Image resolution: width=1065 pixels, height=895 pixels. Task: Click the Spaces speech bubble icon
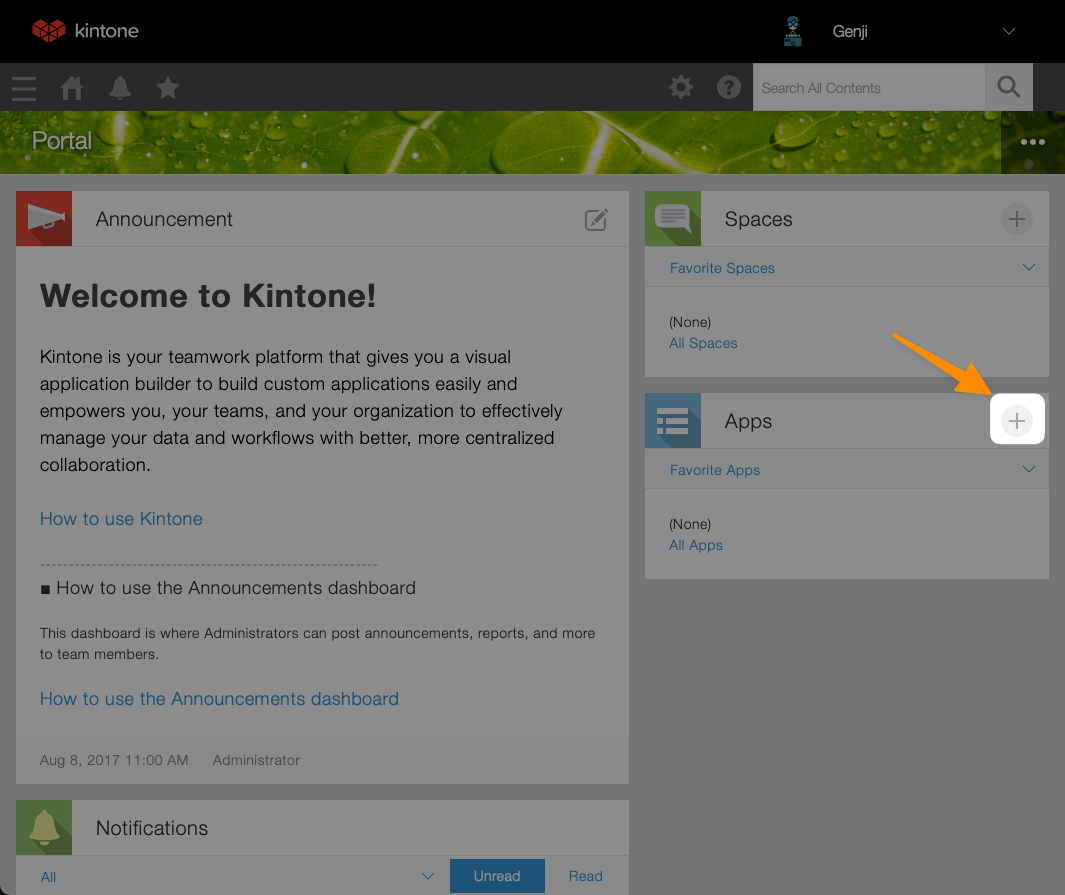tap(672, 219)
